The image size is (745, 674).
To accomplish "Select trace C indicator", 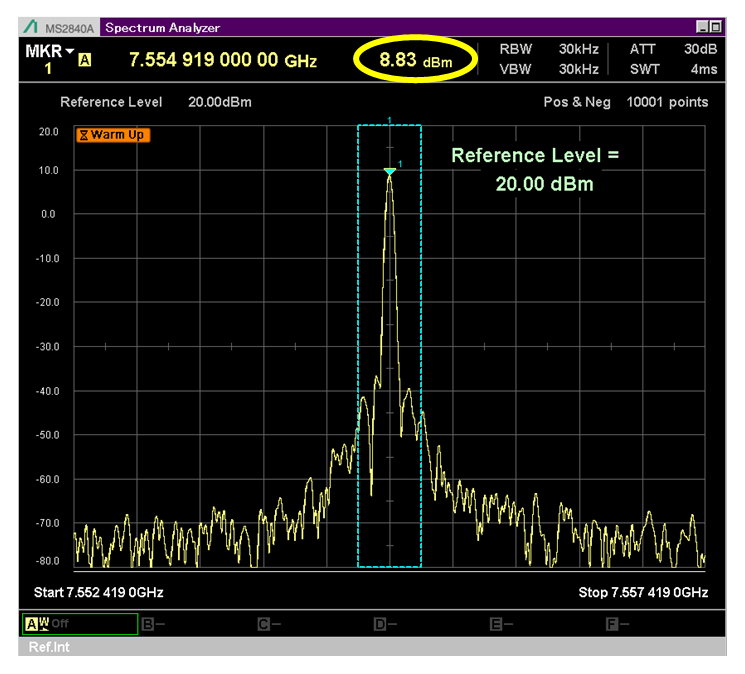I will tap(265, 624).
